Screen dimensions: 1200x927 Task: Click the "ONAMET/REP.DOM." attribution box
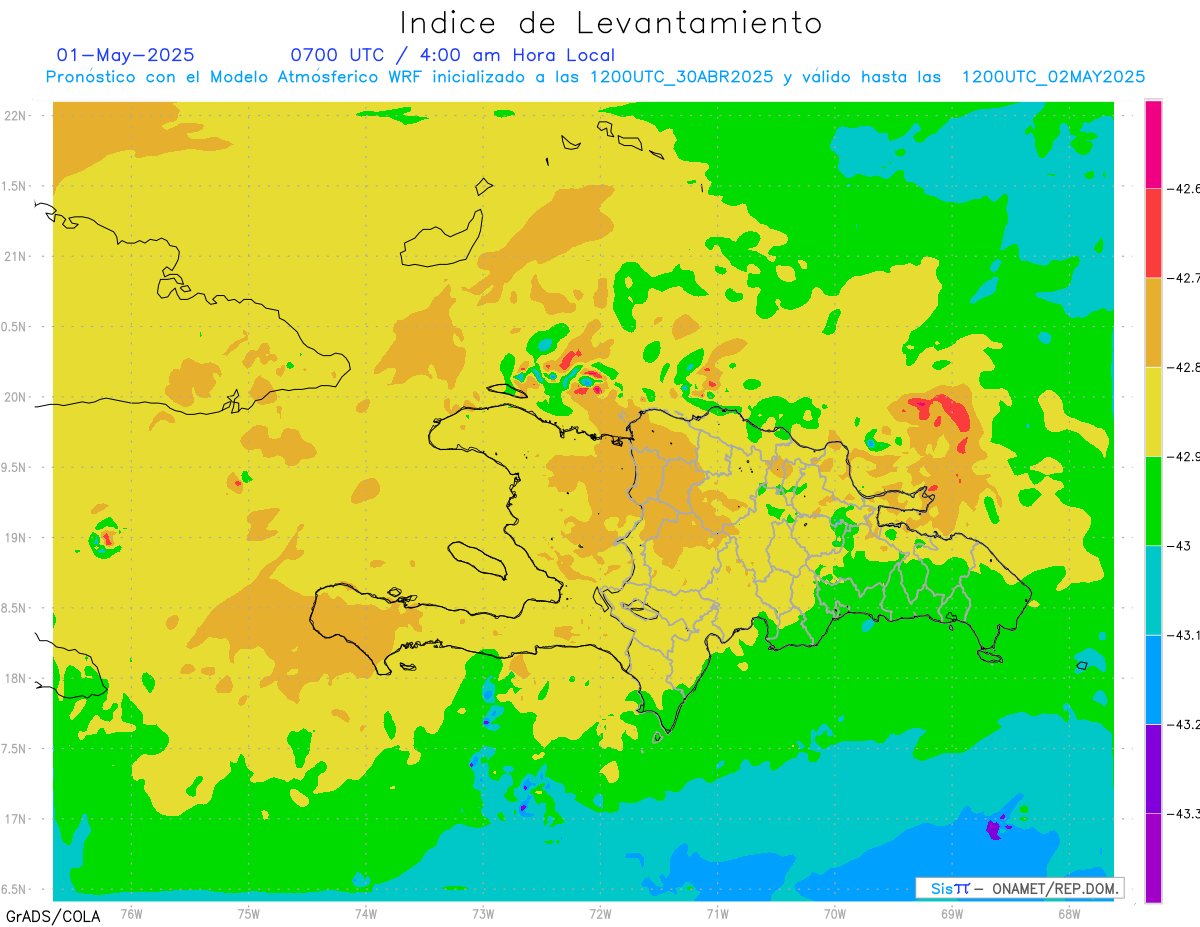tap(1019, 888)
